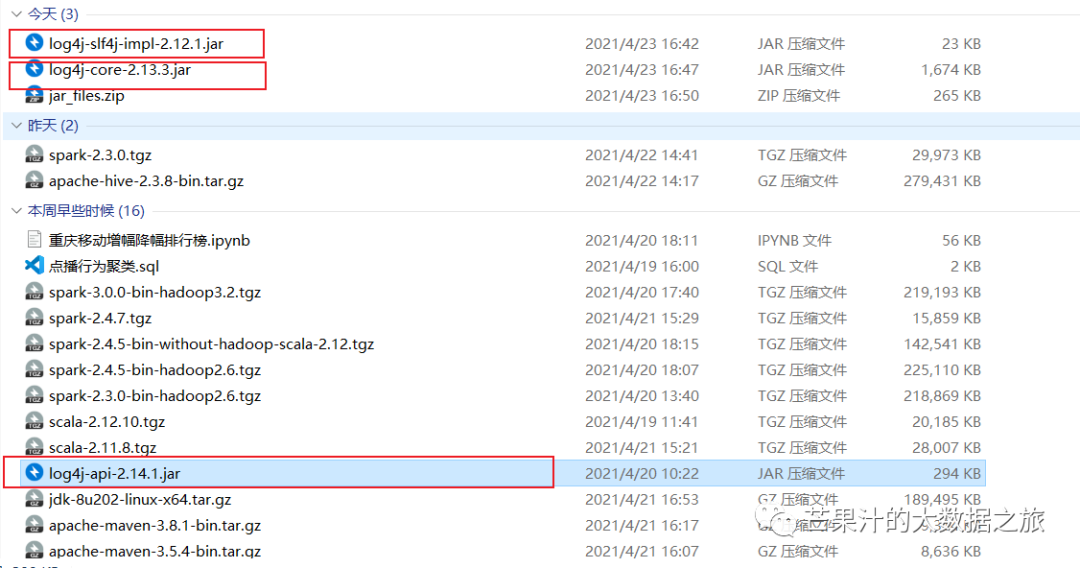
Task: Select file 点播行为聚类.sql
Action: click(104, 266)
